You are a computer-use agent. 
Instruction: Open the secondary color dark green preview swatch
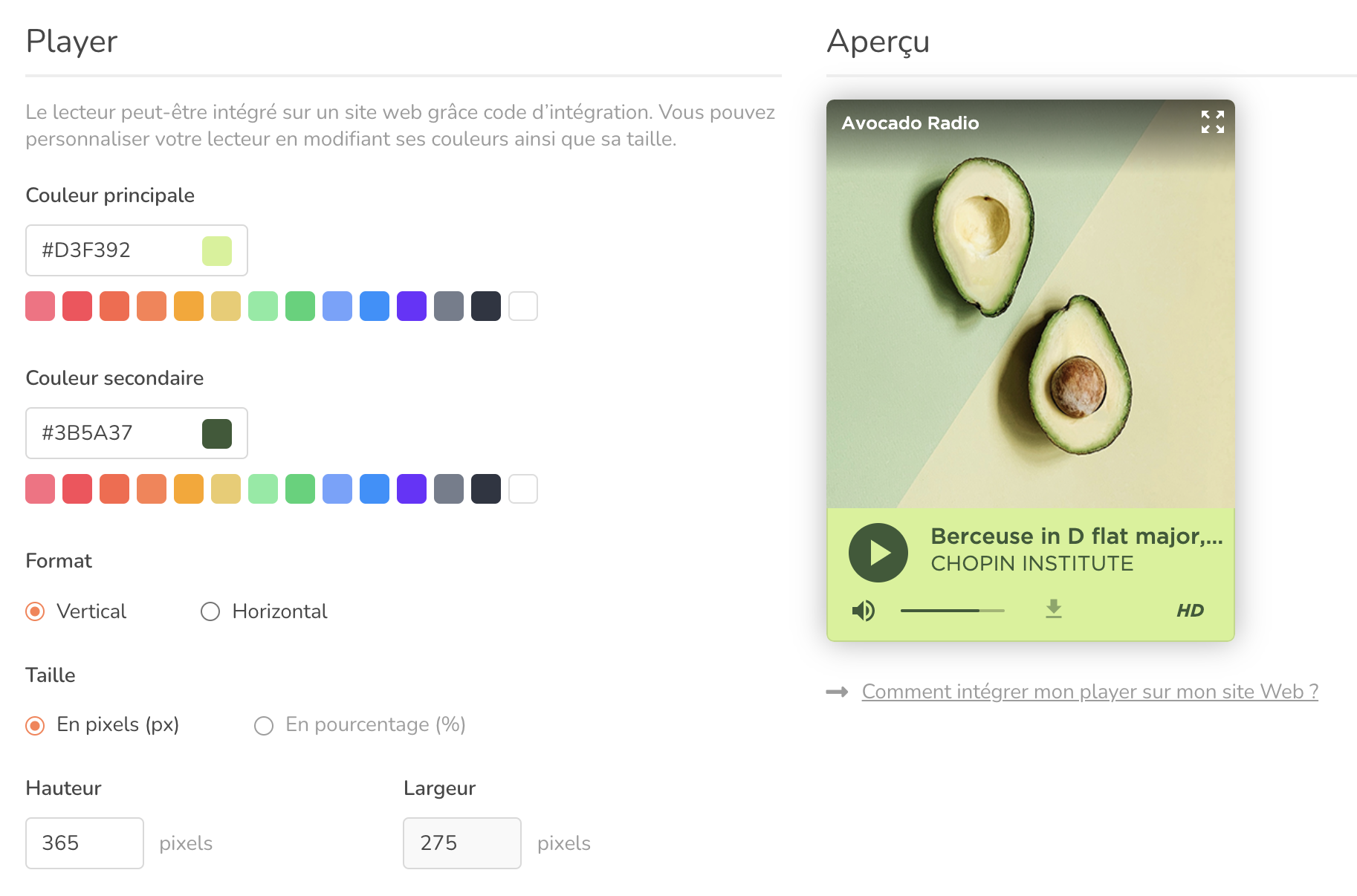click(217, 434)
